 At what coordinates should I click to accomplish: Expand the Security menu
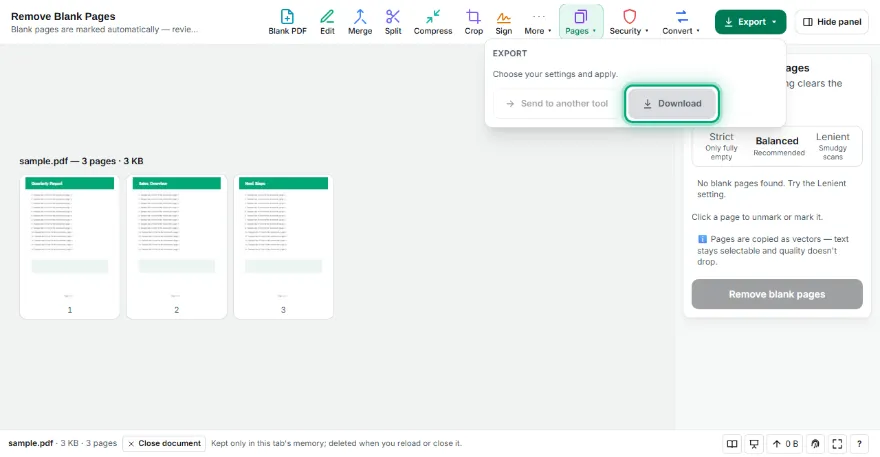click(629, 22)
